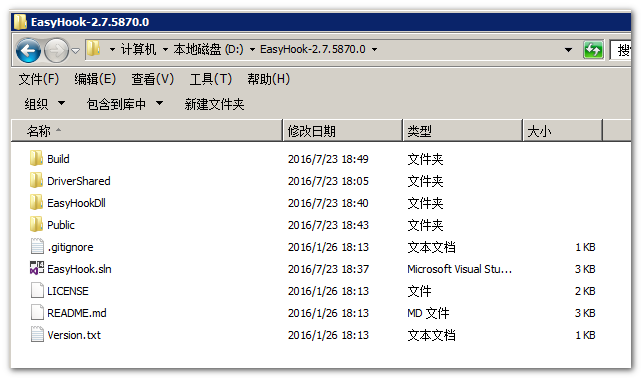Open the 编辑(E) menu
Screen dimensions: 641x378
click(x=95, y=79)
